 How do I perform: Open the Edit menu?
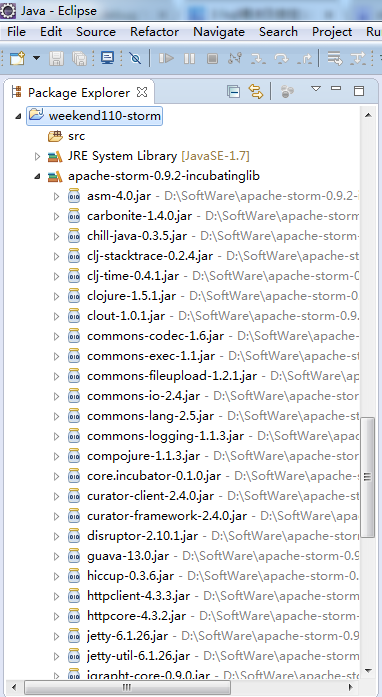pyautogui.click(x=51, y=32)
